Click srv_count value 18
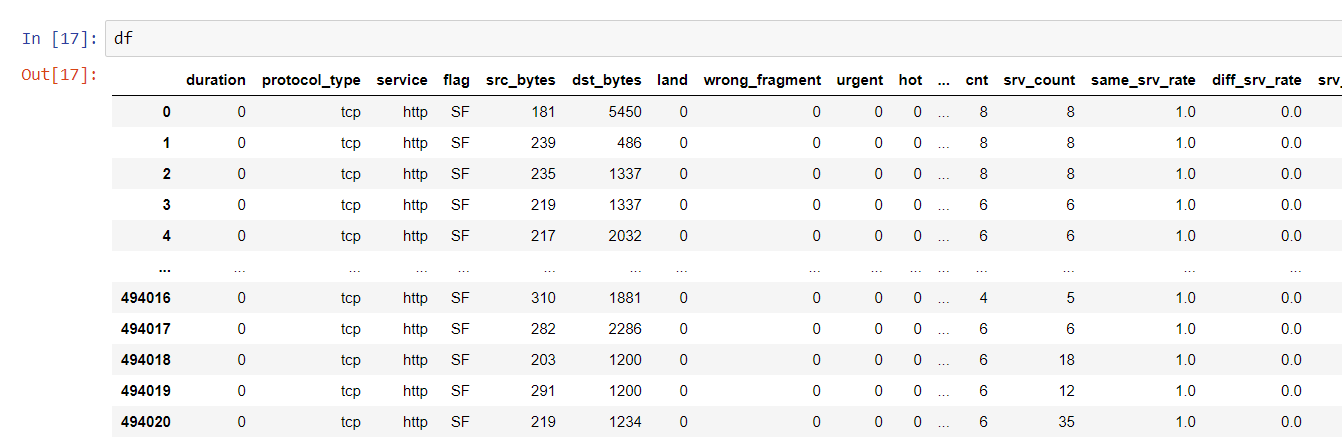This screenshot has height=443, width=1342. pos(1067,360)
